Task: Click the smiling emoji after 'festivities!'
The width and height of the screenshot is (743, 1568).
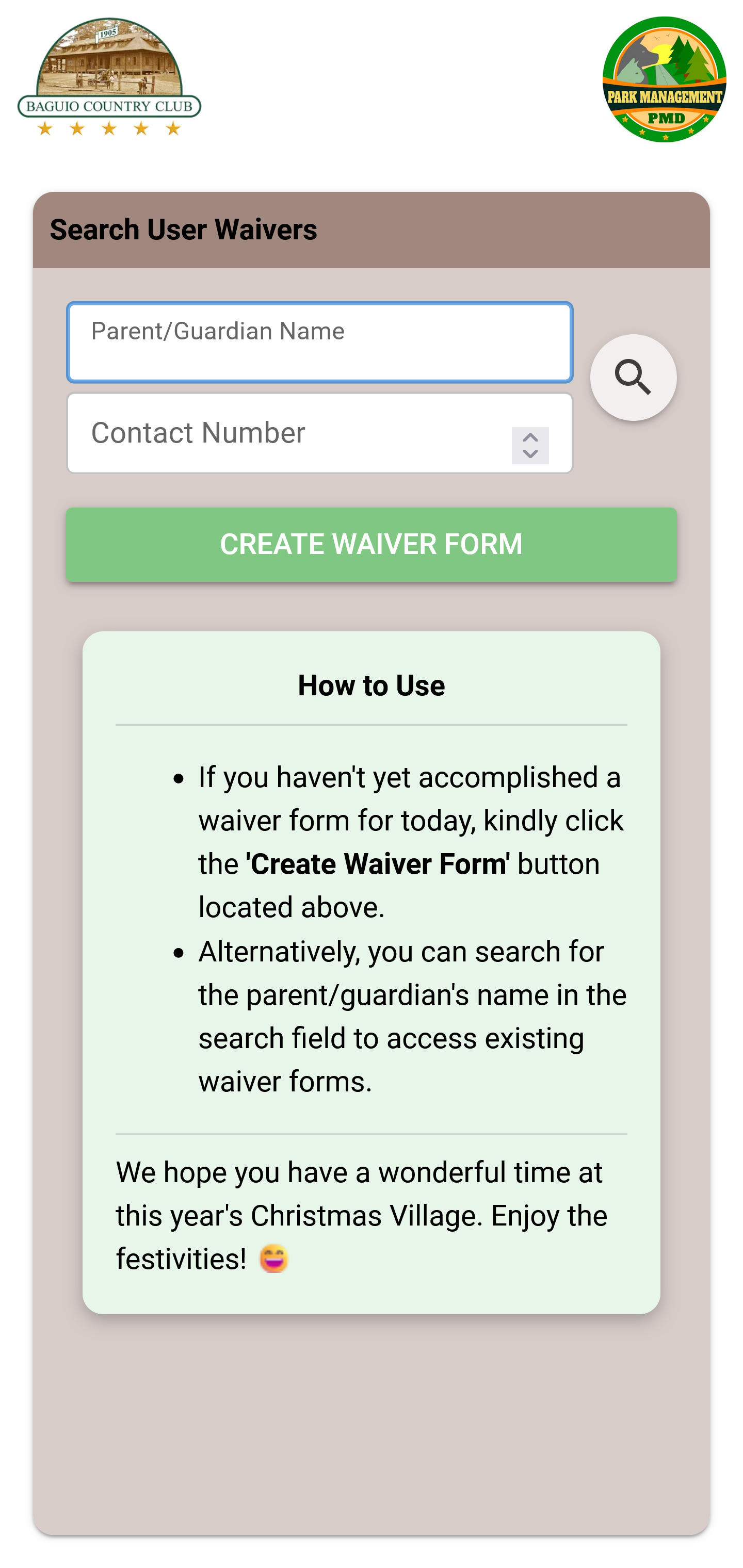Action: [x=273, y=1259]
